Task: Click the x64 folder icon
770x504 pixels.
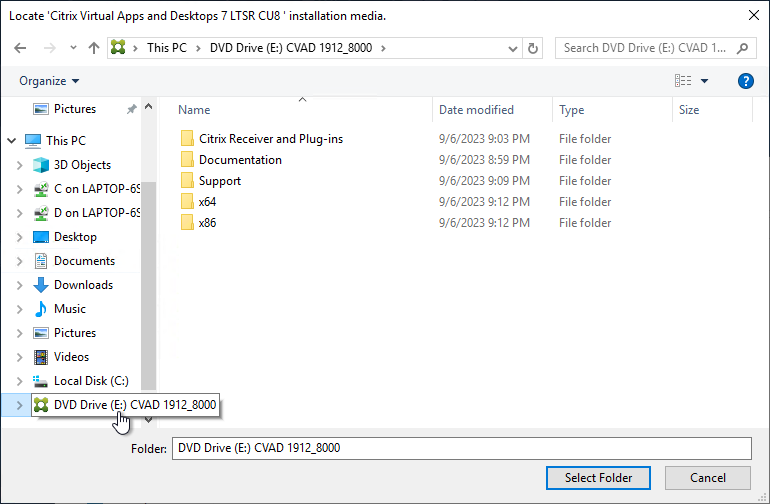Action: click(187, 202)
